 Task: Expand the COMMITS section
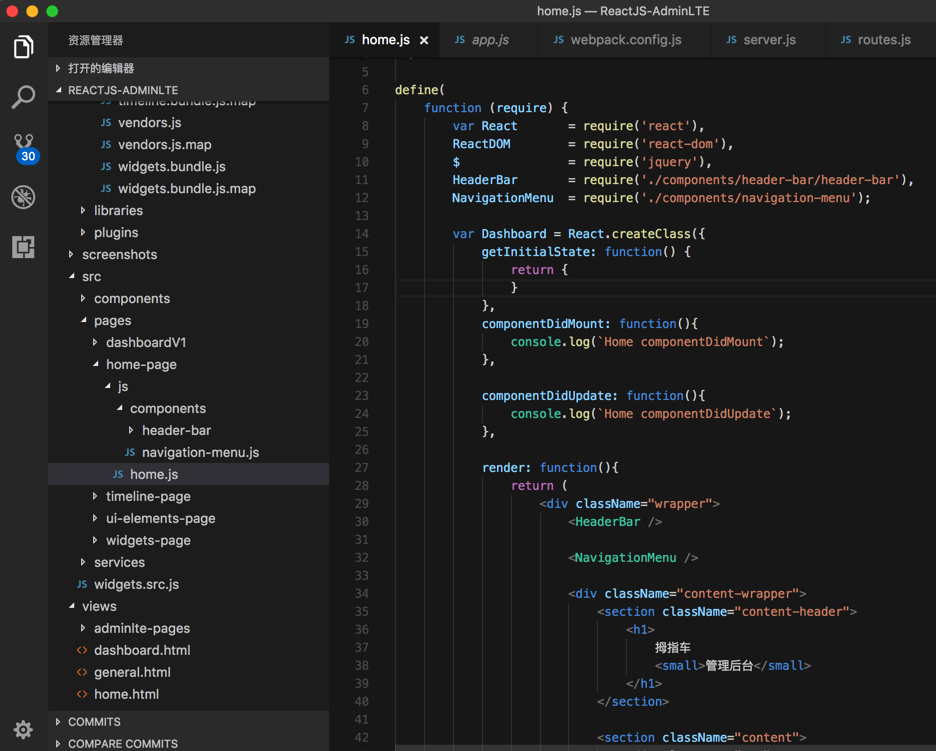[x=94, y=721]
